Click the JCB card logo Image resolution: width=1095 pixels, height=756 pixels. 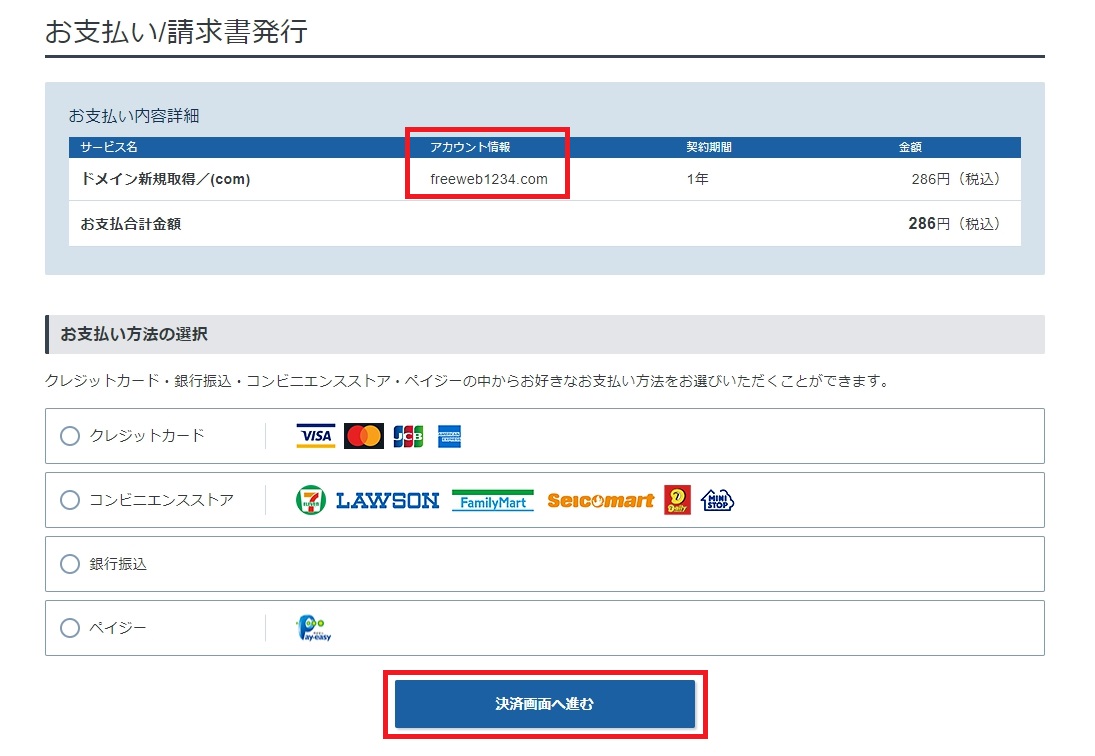(408, 436)
